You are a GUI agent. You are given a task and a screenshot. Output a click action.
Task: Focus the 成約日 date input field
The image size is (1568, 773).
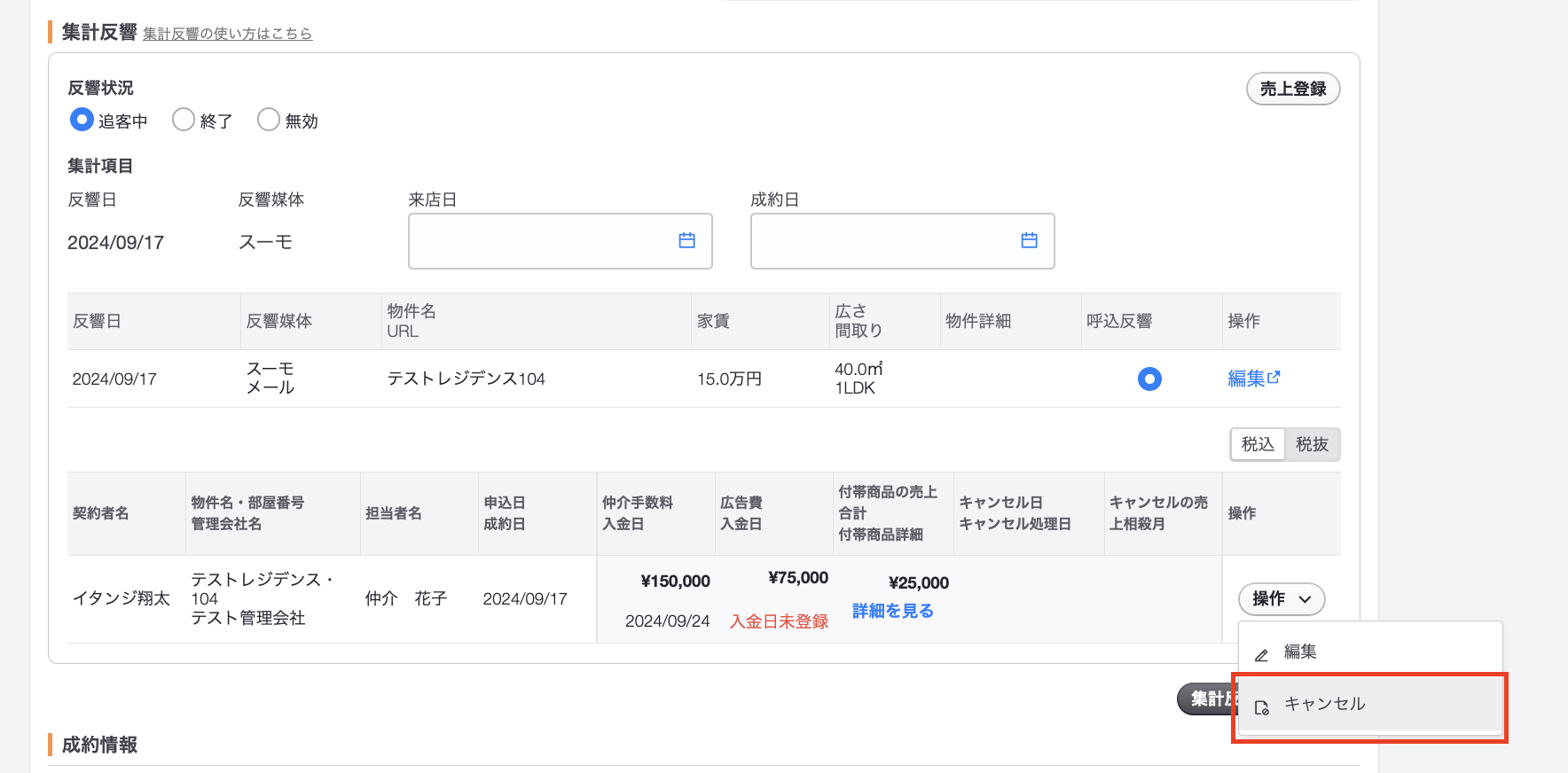pos(903,241)
